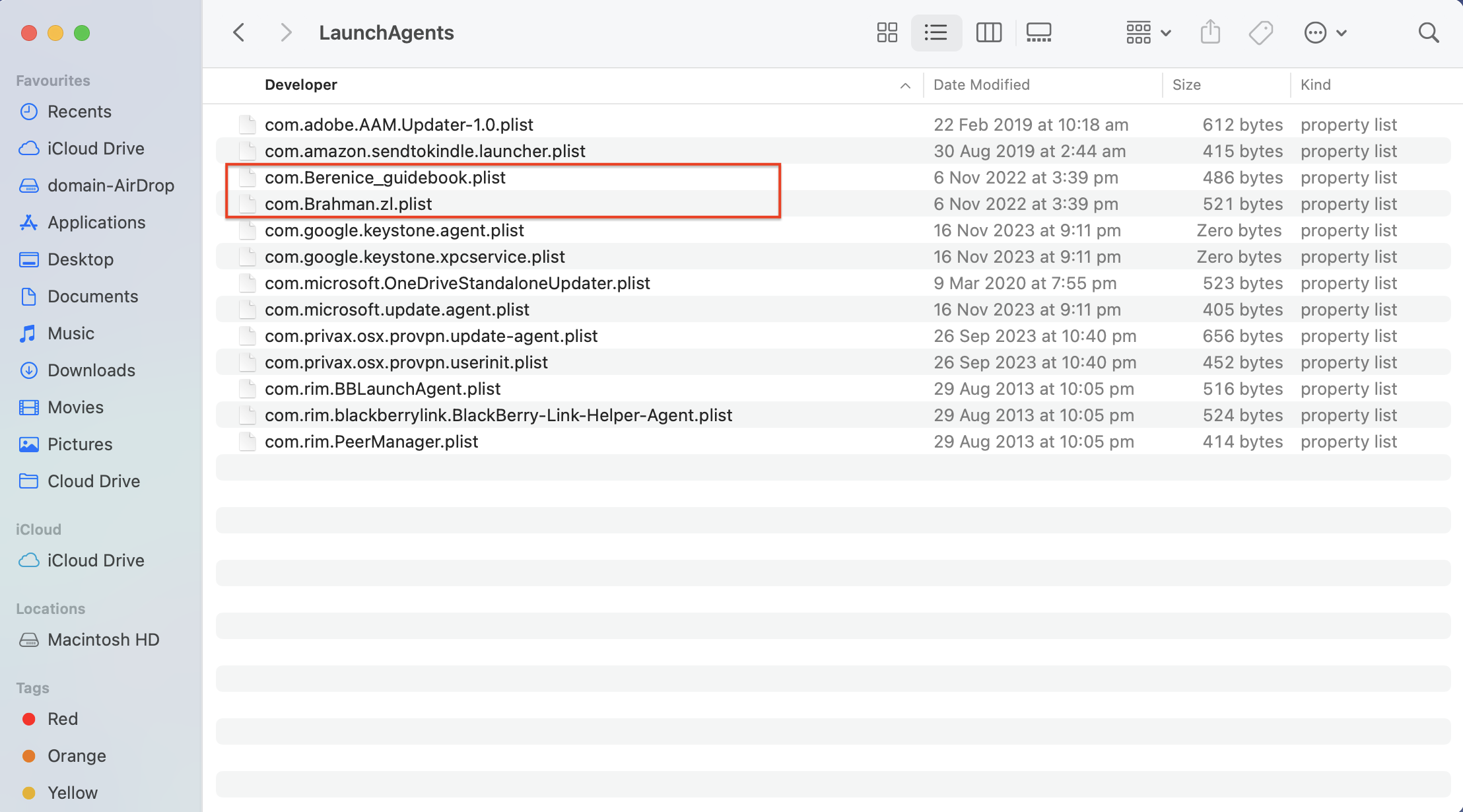
Task: Click the Red tag color dot
Action: pyautogui.click(x=29, y=719)
